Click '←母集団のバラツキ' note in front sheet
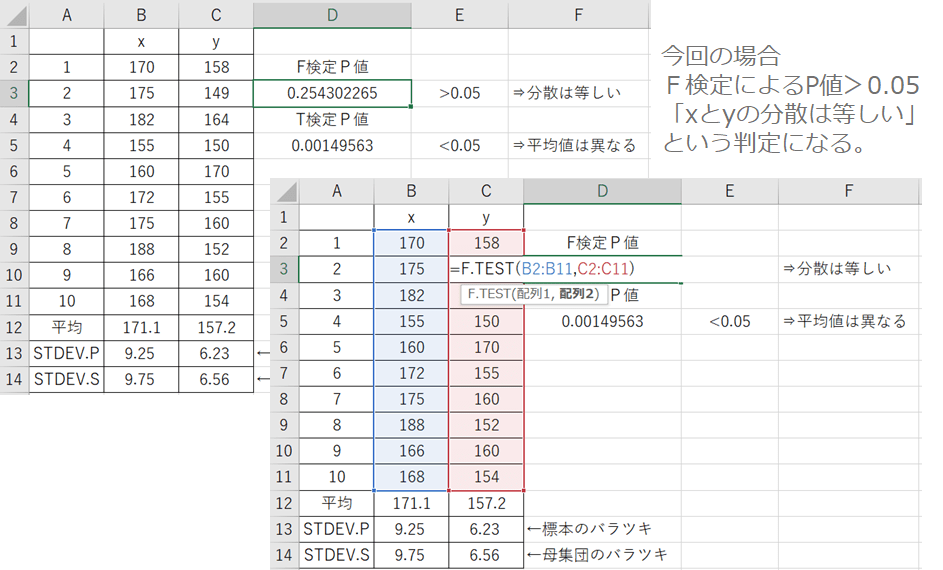943x570 pixels. 597,555
